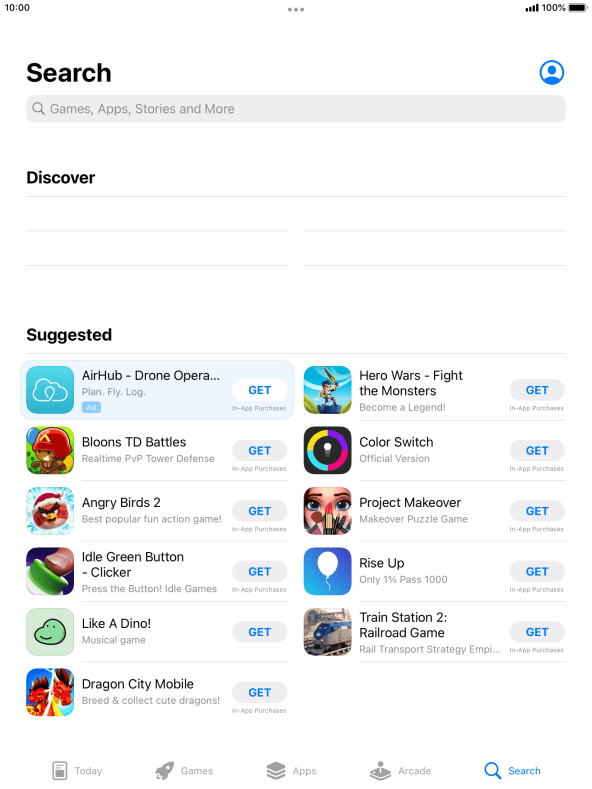Open the three-dot multitasking menu at top
The width and height of the screenshot is (592, 789).
tap(296, 10)
